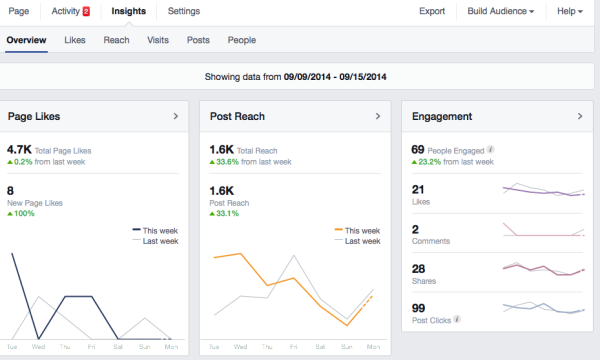Open the Build Audience dropdown

[x=501, y=11]
